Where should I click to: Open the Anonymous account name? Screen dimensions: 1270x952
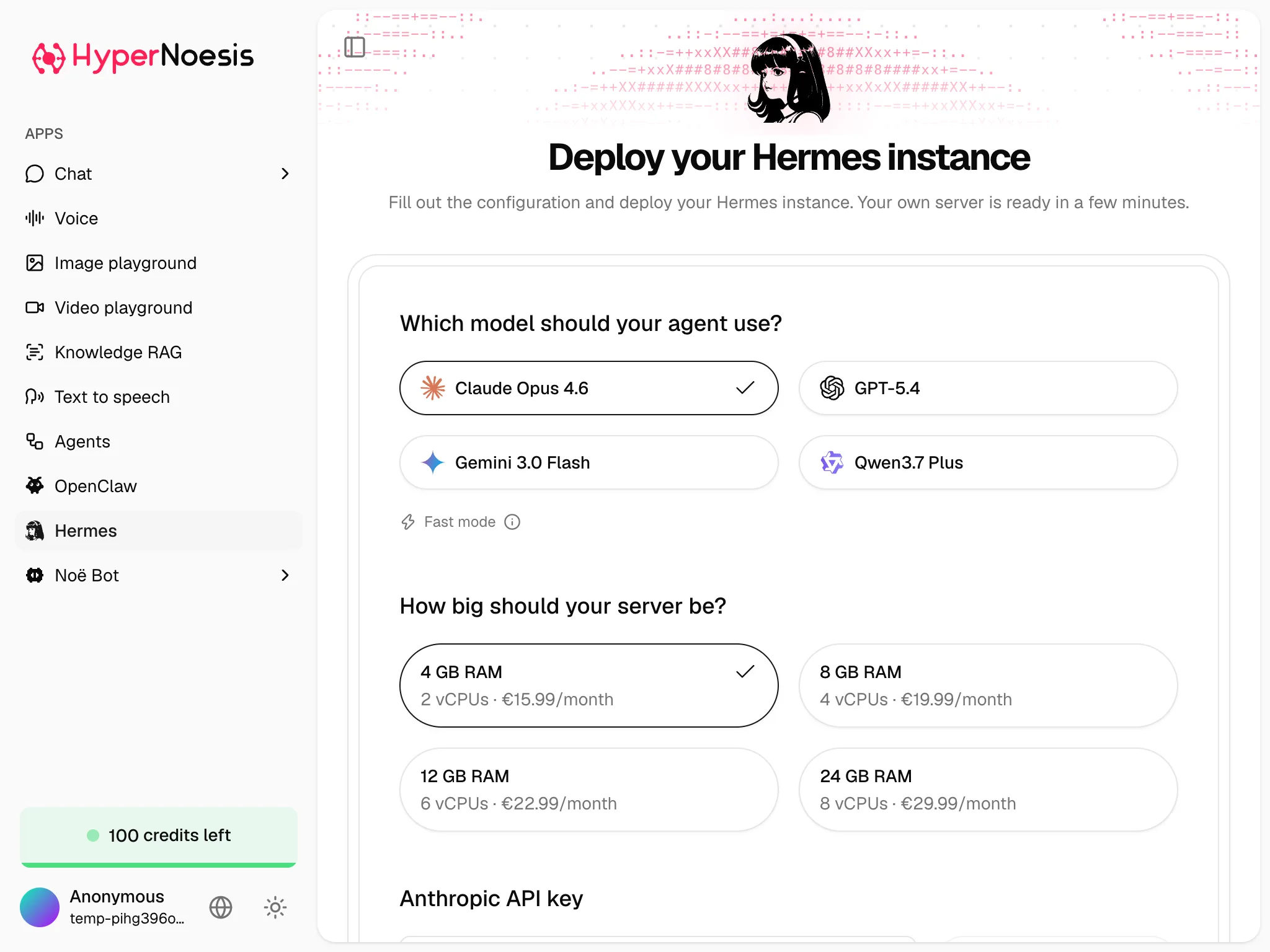point(117,896)
